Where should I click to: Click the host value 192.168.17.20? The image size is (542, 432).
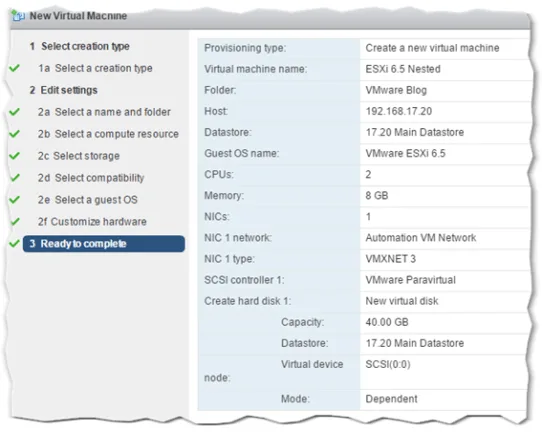399,111
